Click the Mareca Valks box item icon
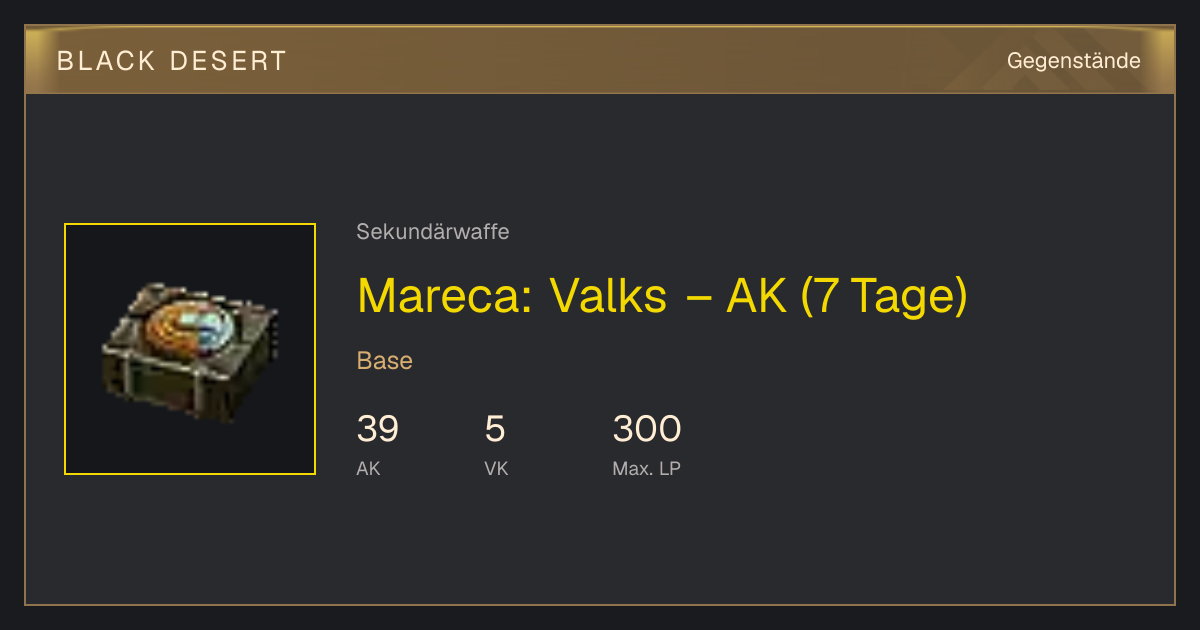Image resolution: width=1200 pixels, height=630 pixels. 190,349
